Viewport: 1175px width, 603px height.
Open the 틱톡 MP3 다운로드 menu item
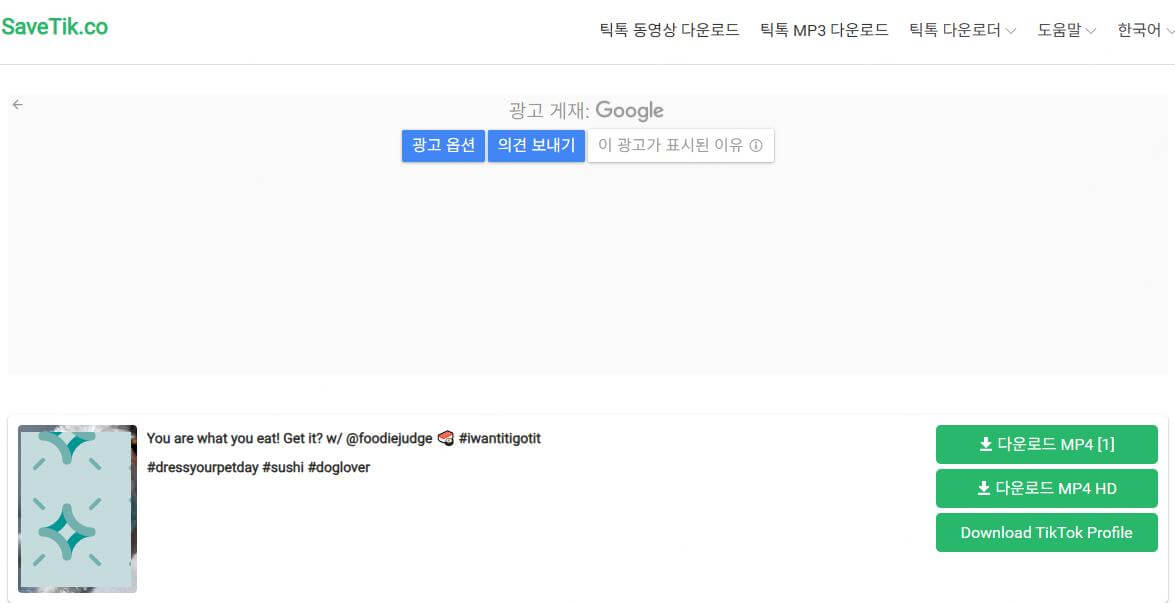click(x=824, y=31)
